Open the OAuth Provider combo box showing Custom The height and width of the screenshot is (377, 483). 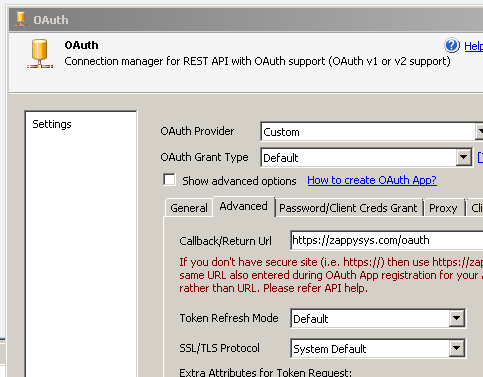[371, 132]
